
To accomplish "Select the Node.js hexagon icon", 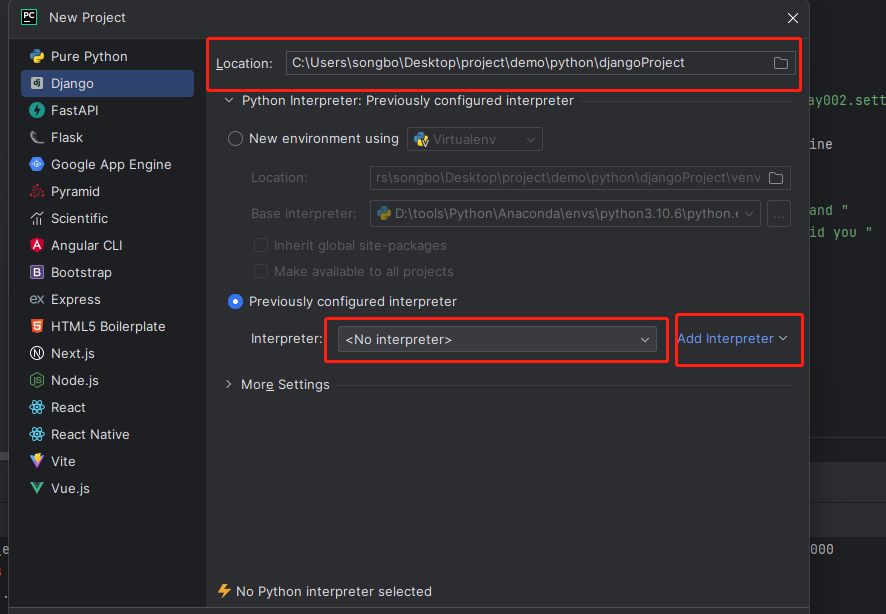I will 37,381.
